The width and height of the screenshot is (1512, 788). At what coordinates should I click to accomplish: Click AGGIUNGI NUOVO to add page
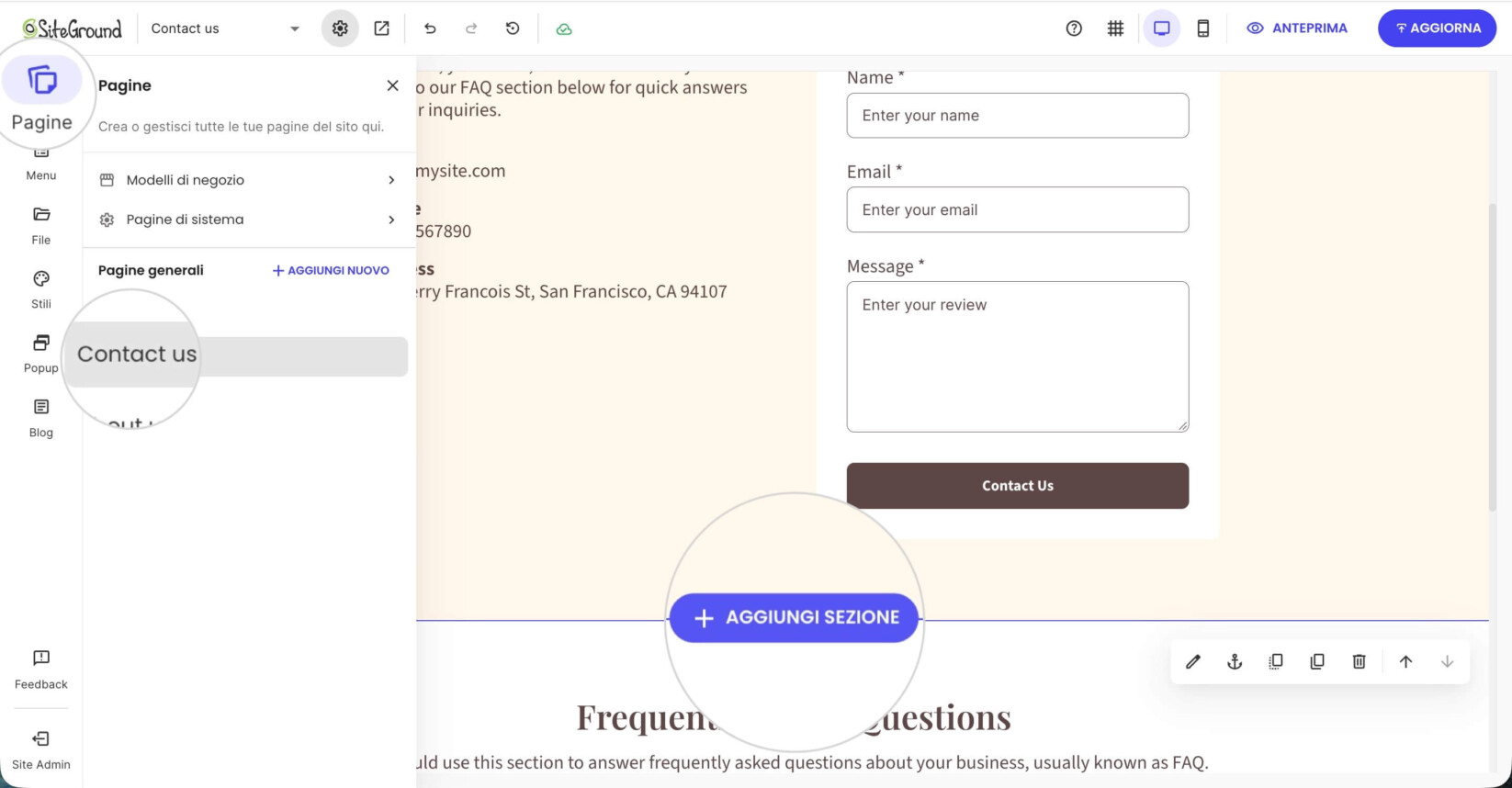pos(331,270)
